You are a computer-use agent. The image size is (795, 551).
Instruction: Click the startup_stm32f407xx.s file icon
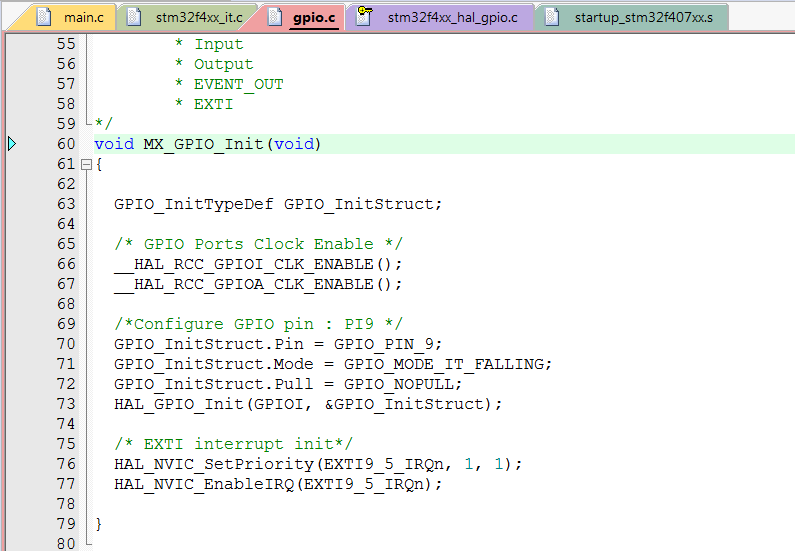coord(552,17)
